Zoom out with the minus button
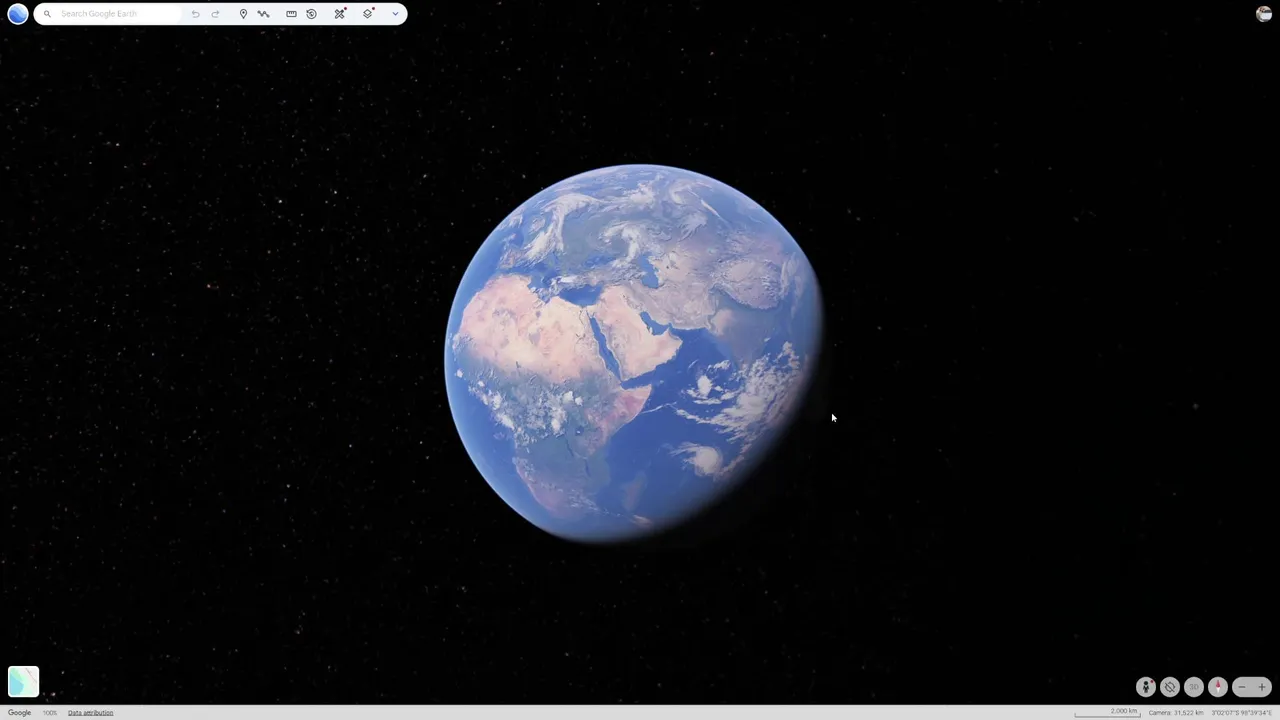1280x720 pixels. pyautogui.click(x=1242, y=687)
